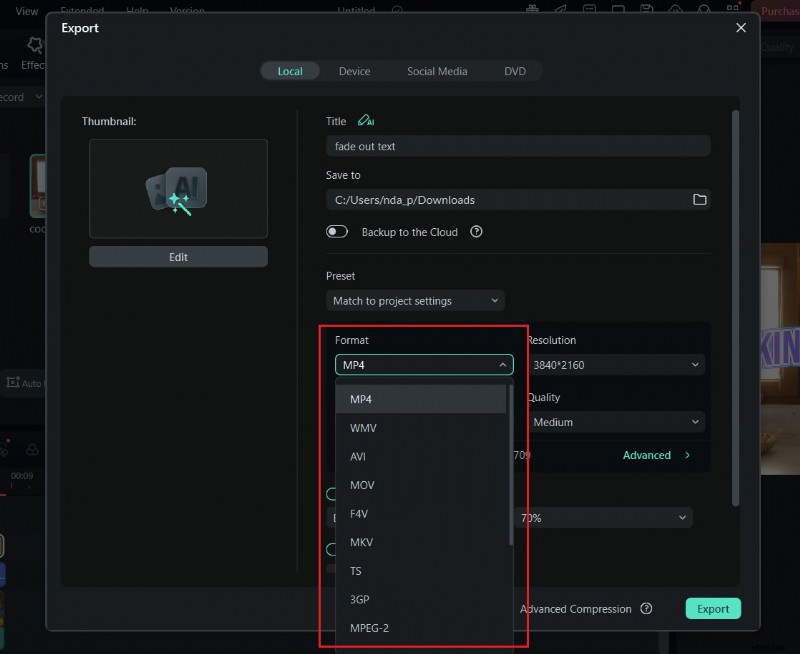Open the Quality dropdown set to Medium
Image resolution: width=800 pixels, height=654 pixels.
tap(613, 422)
